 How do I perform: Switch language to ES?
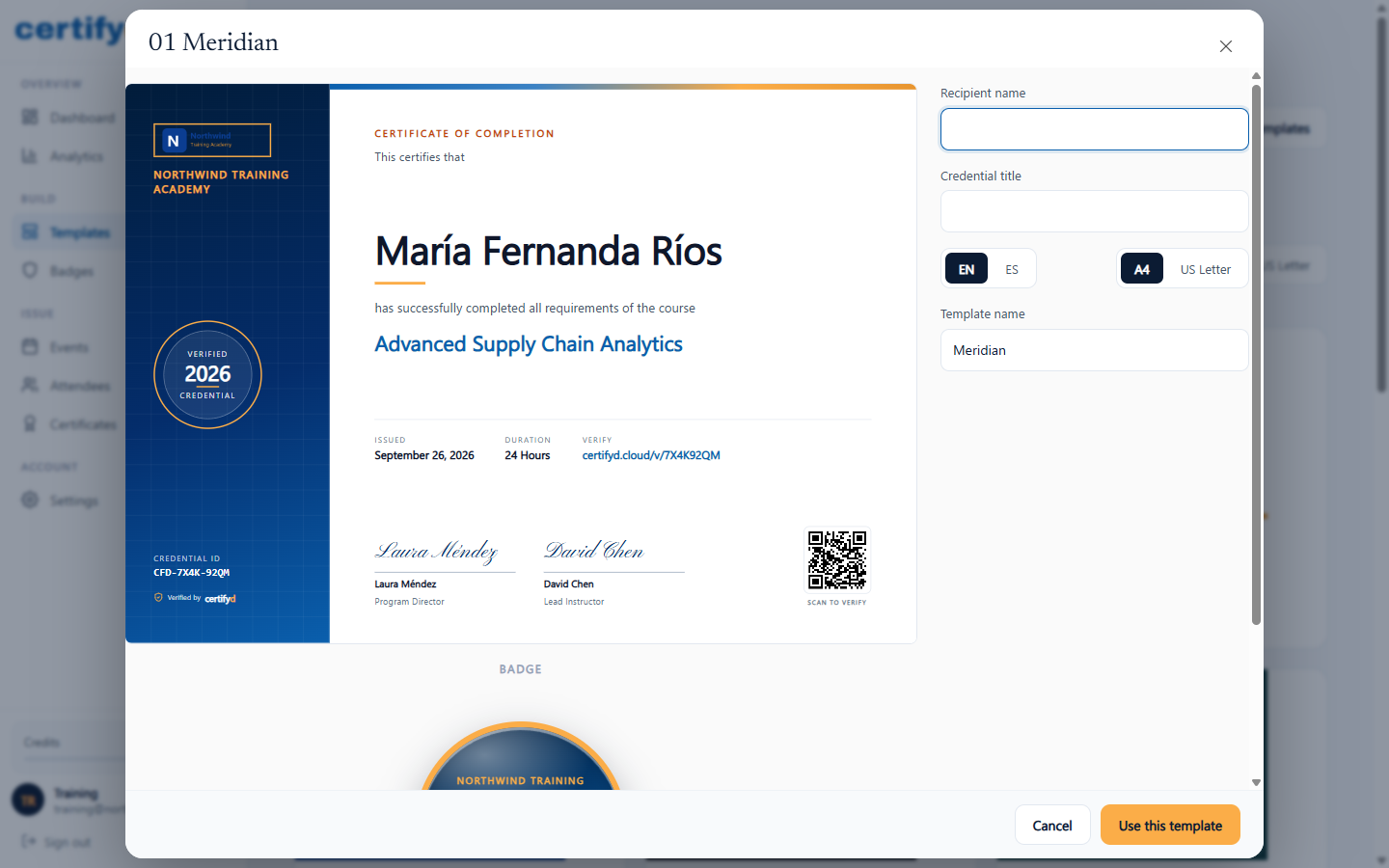[x=1012, y=269]
